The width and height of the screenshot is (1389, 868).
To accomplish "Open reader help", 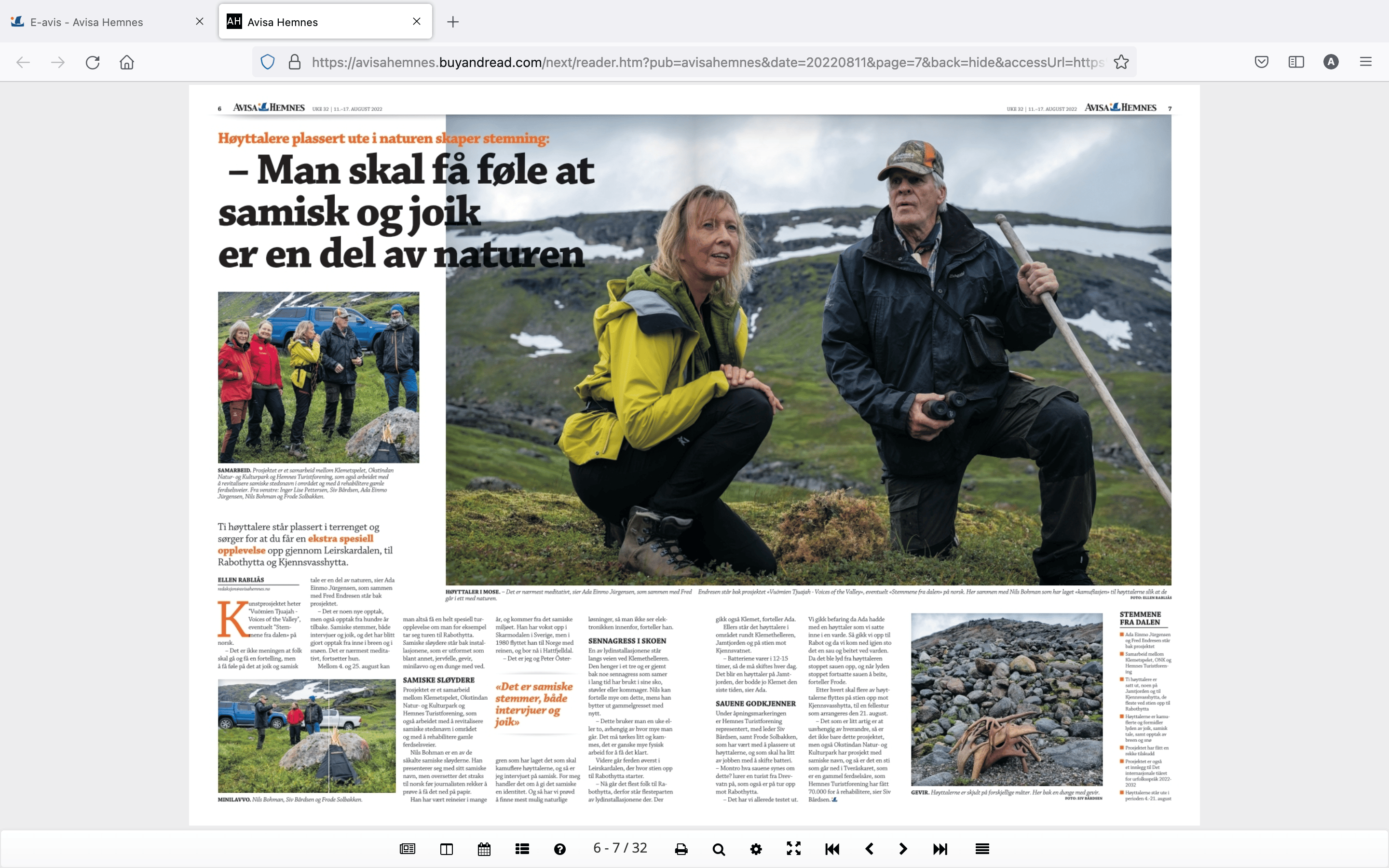I will [x=559, y=849].
